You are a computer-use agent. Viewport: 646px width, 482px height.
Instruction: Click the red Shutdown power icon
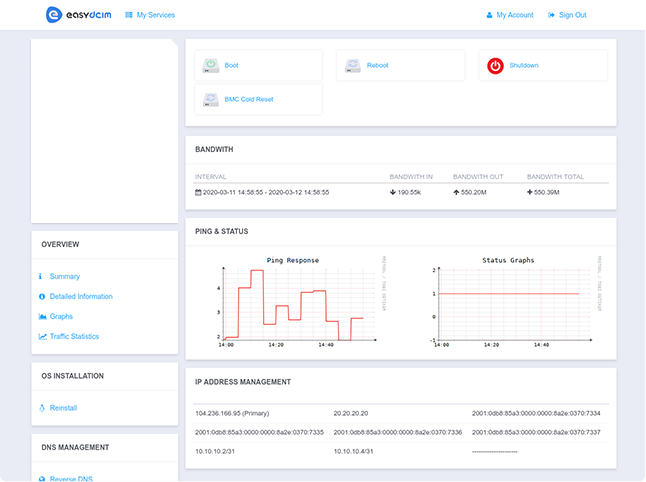pyautogui.click(x=495, y=66)
